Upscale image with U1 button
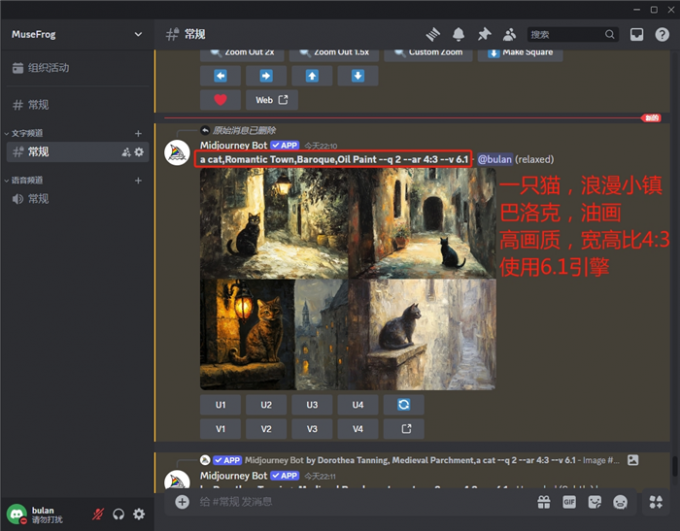The width and height of the screenshot is (680, 531). tap(220, 405)
